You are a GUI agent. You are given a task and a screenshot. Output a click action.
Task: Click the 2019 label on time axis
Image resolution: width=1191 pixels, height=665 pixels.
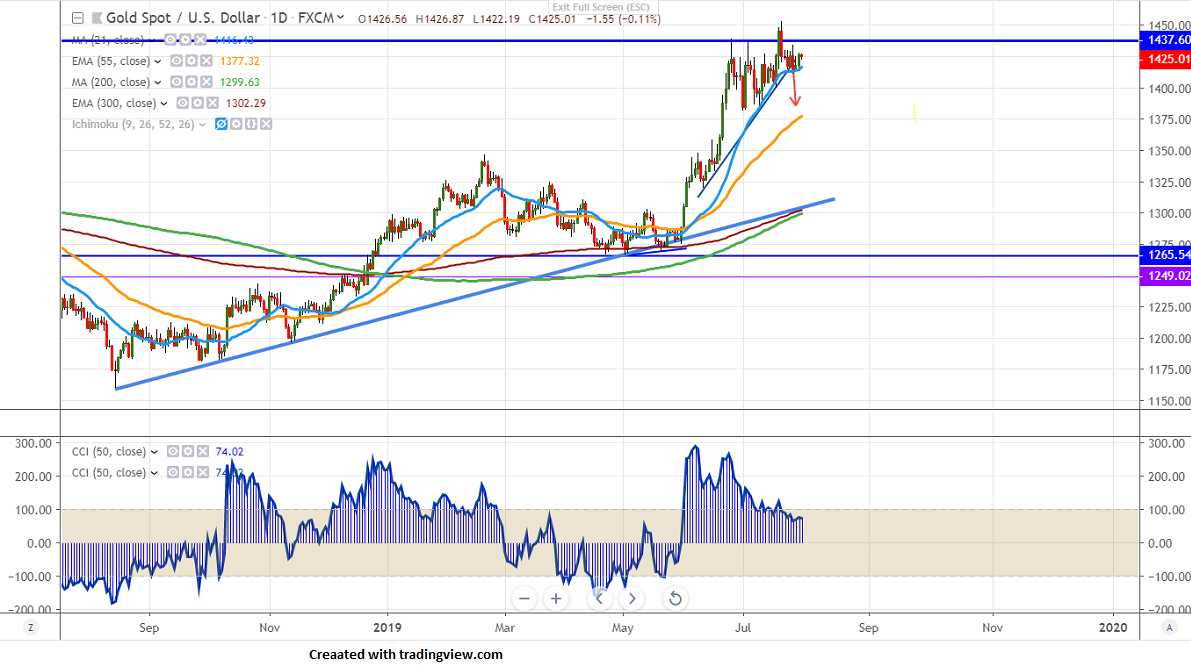(x=387, y=628)
